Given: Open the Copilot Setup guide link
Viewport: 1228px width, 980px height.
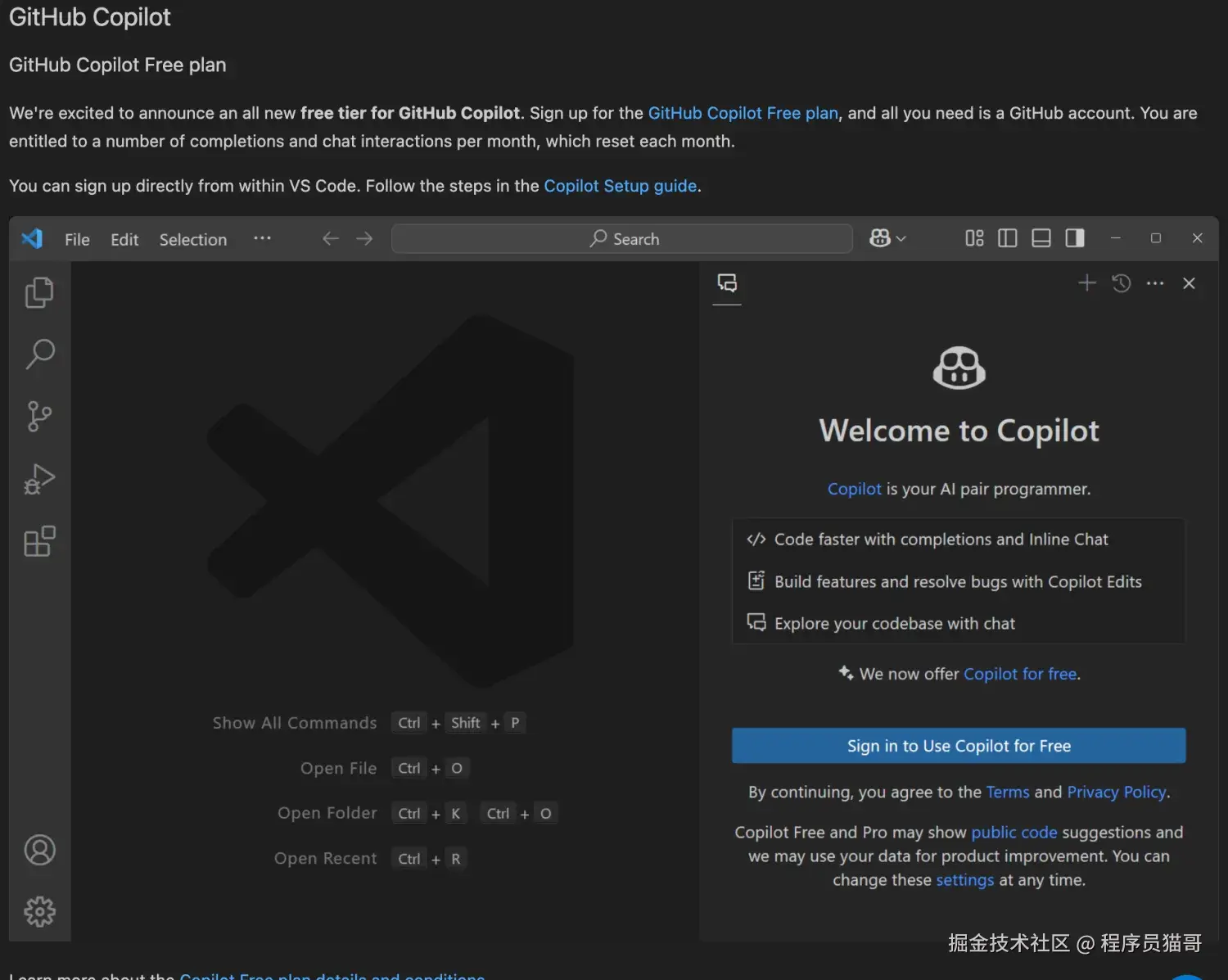Looking at the screenshot, I should pos(621,186).
